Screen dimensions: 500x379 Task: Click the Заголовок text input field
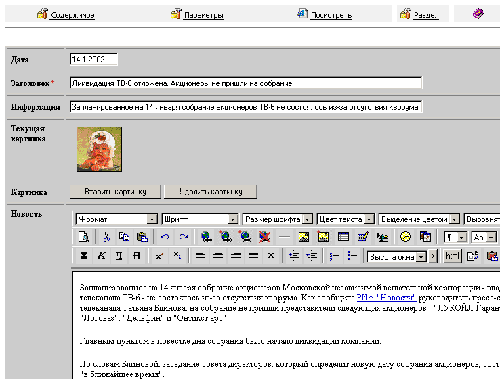(x=246, y=83)
